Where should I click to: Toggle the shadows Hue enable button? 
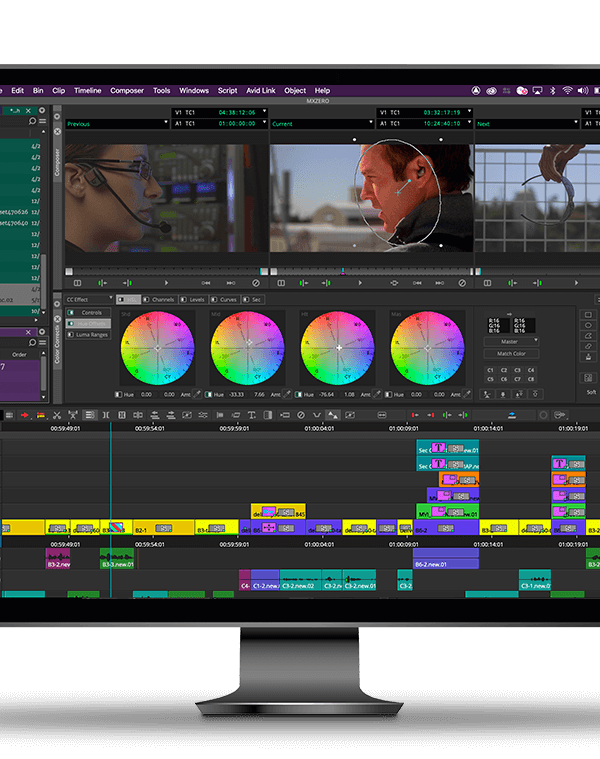click(x=118, y=395)
